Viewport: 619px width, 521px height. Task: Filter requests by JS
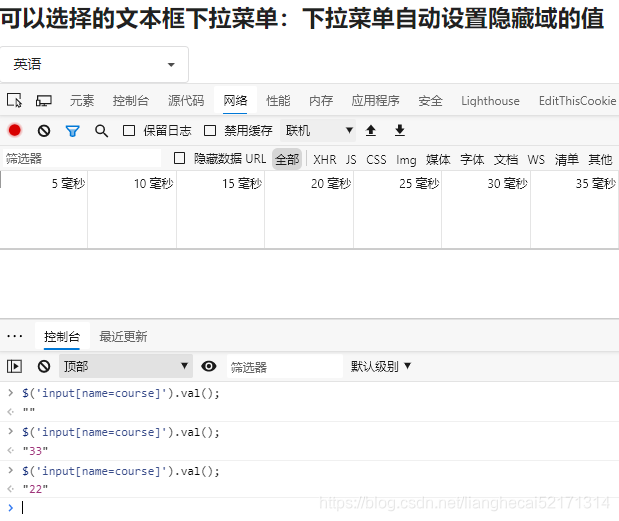pyautogui.click(x=351, y=159)
